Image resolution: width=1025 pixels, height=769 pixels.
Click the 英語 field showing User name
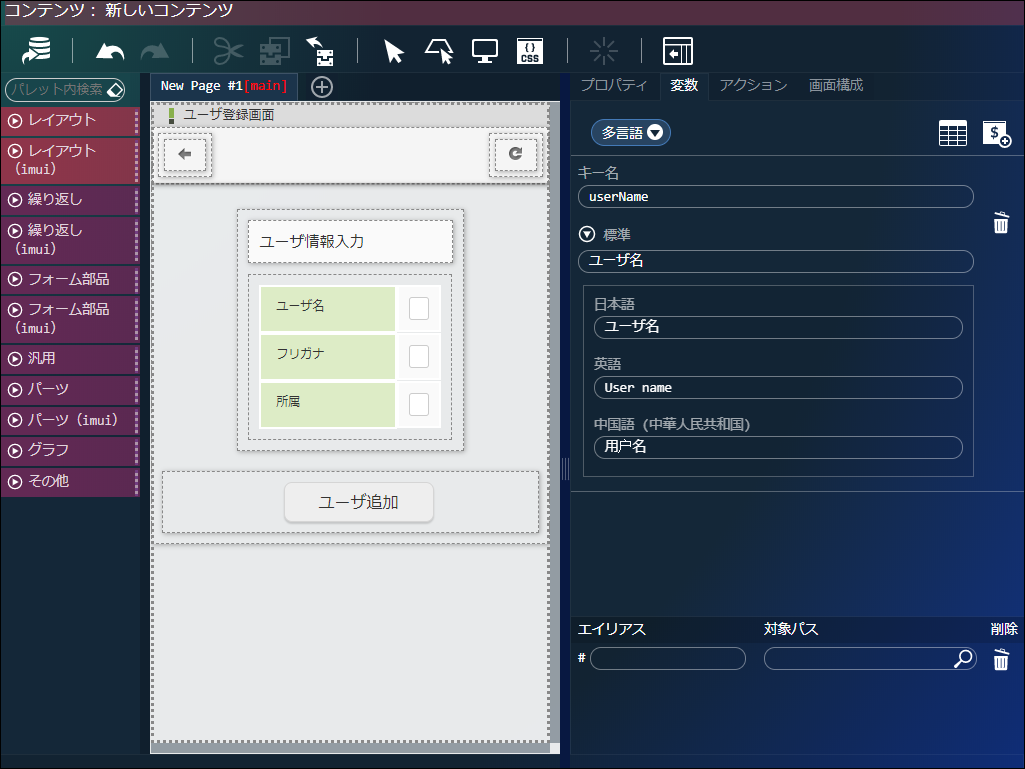pos(778,388)
